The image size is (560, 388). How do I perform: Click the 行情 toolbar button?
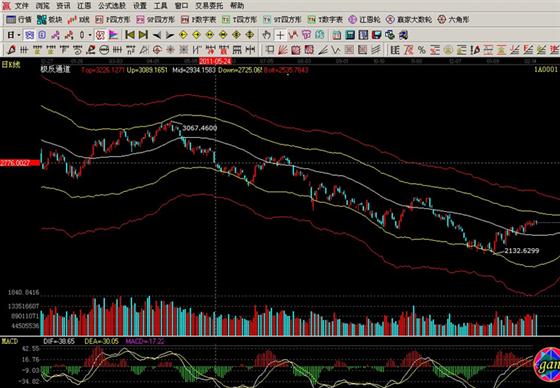pyautogui.click(x=19, y=20)
